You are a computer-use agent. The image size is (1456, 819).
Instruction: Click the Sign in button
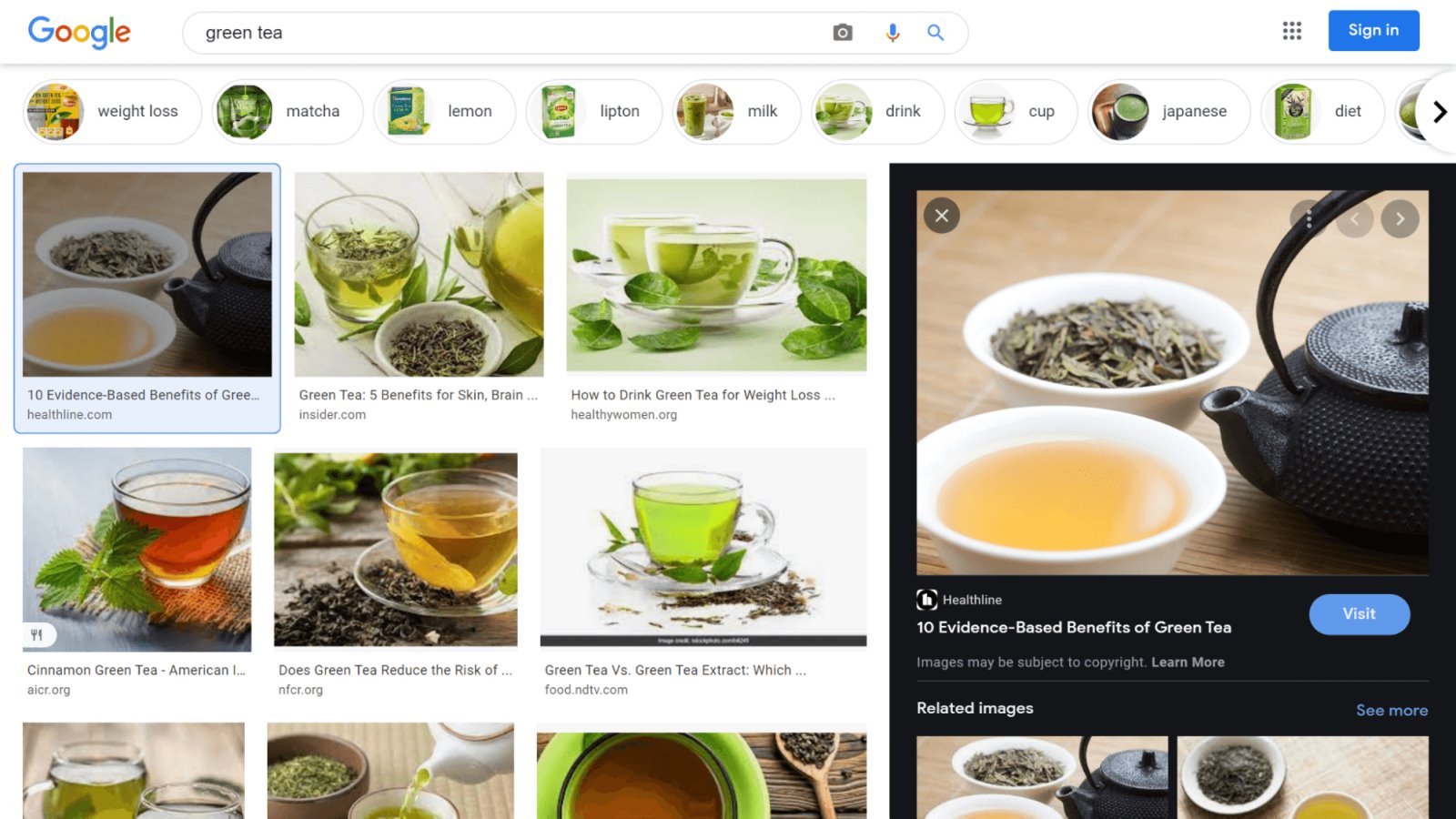[1373, 30]
